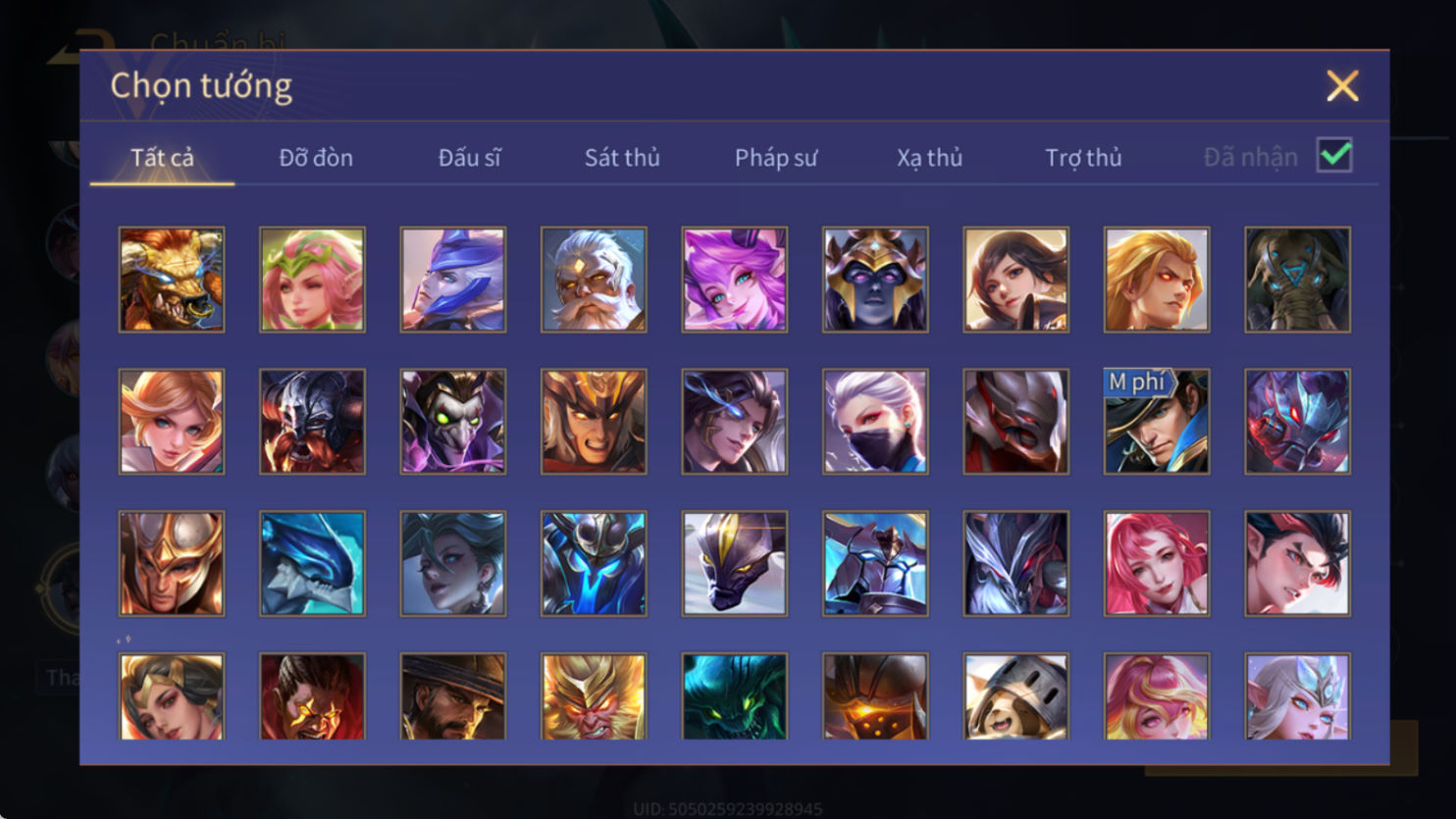
Task: Select the golden bull-beast hero portrait
Action: coord(172,280)
